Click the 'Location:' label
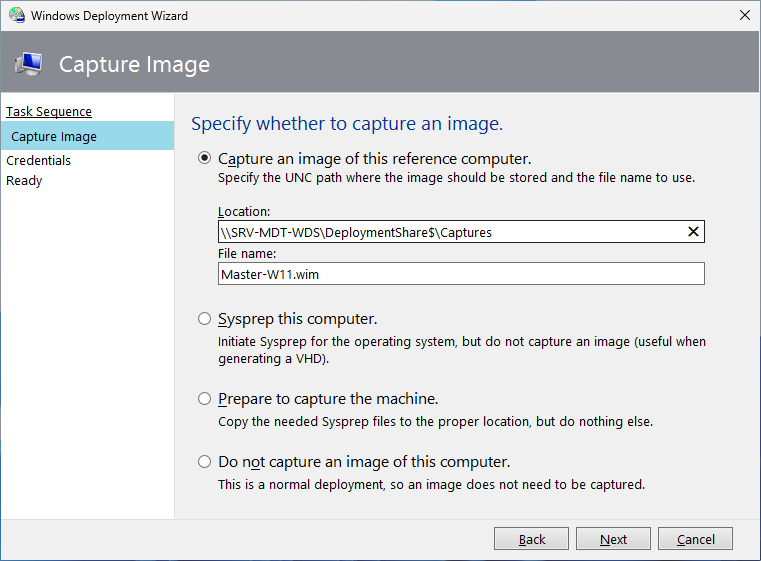The height and width of the screenshot is (561, 761). click(x=244, y=212)
